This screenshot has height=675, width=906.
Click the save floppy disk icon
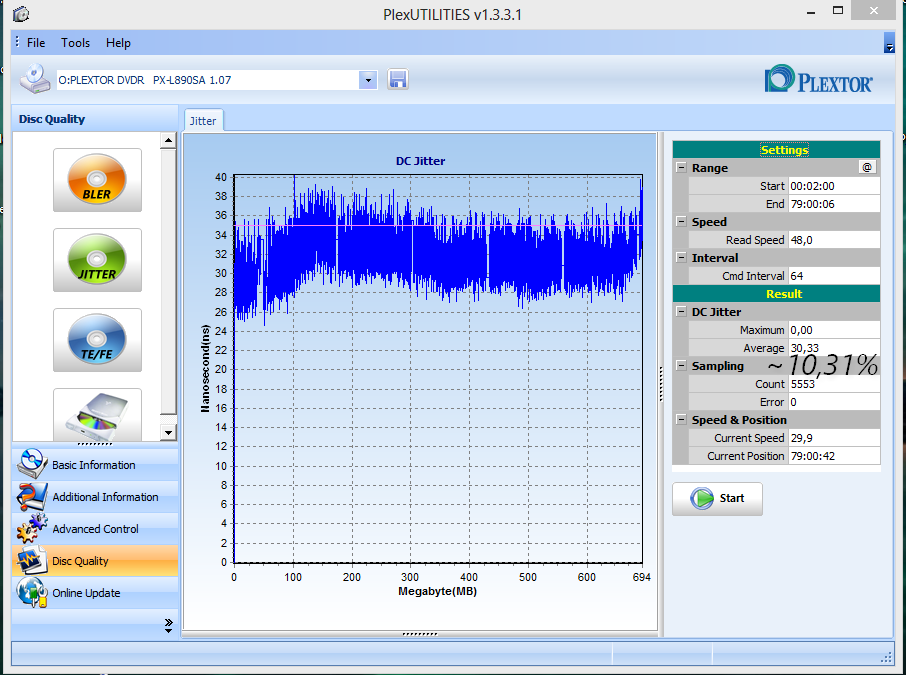point(398,79)
